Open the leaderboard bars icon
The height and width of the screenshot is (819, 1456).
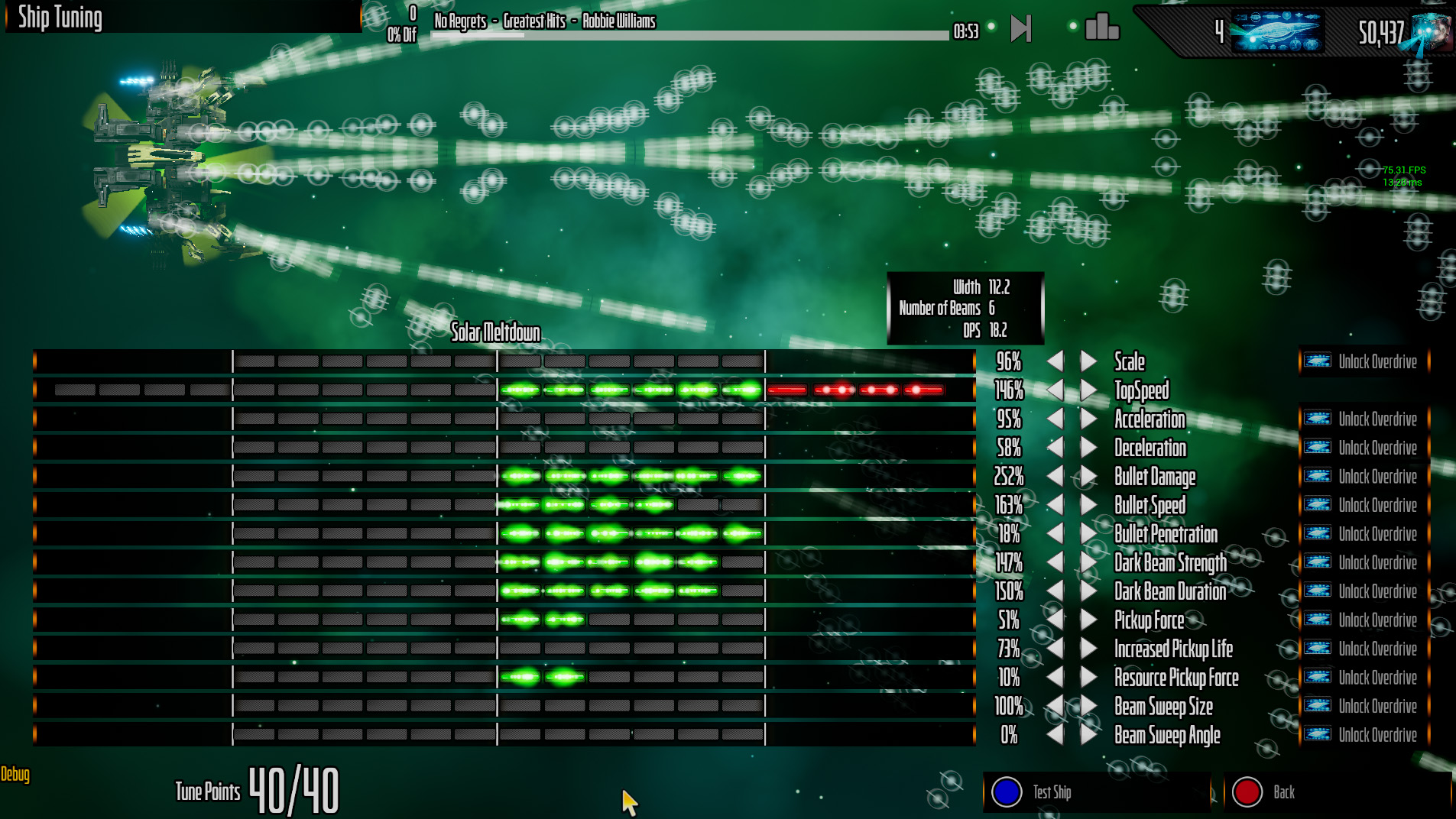(1101, 28)
